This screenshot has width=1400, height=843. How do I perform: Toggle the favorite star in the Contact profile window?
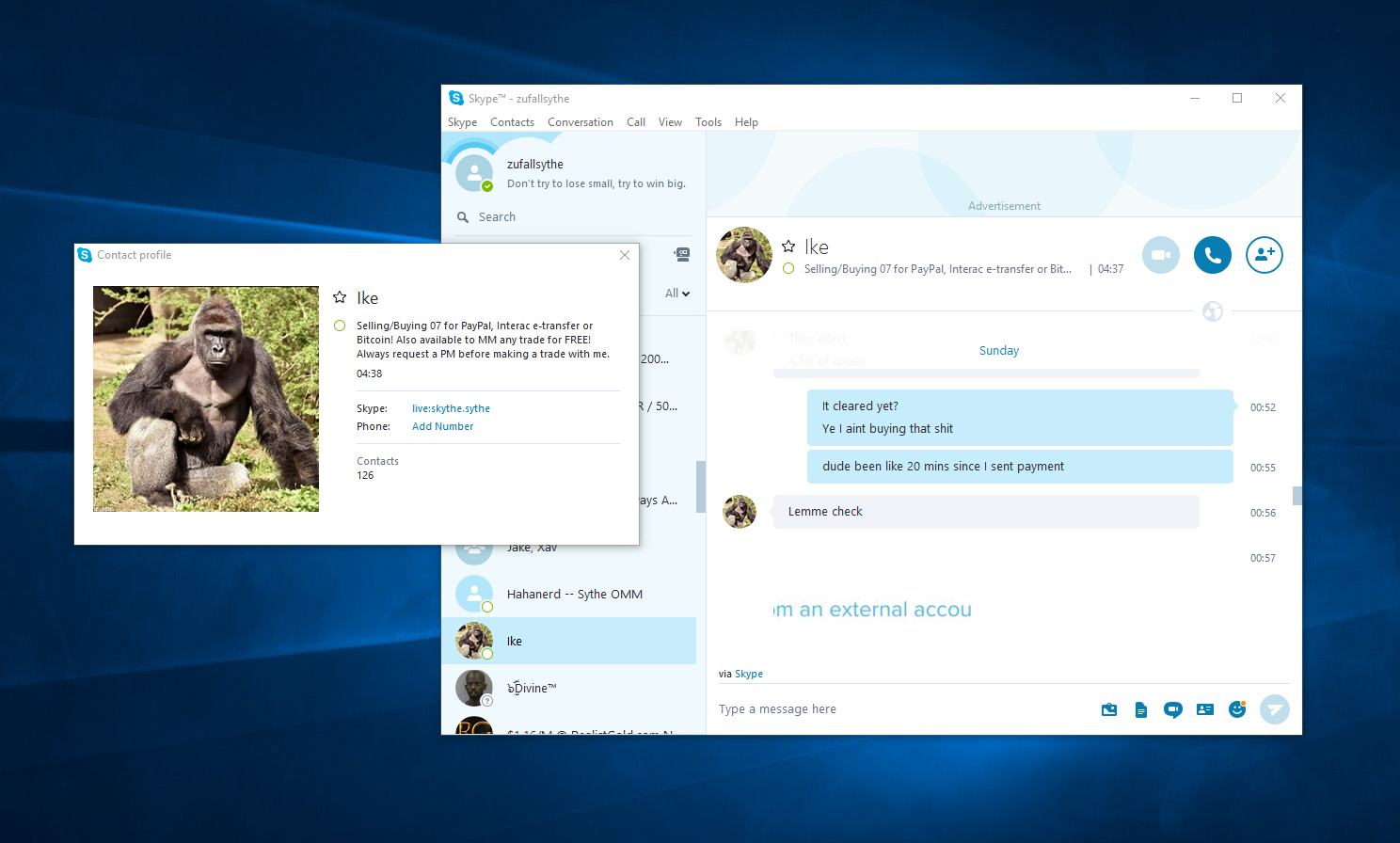[340, 297]
